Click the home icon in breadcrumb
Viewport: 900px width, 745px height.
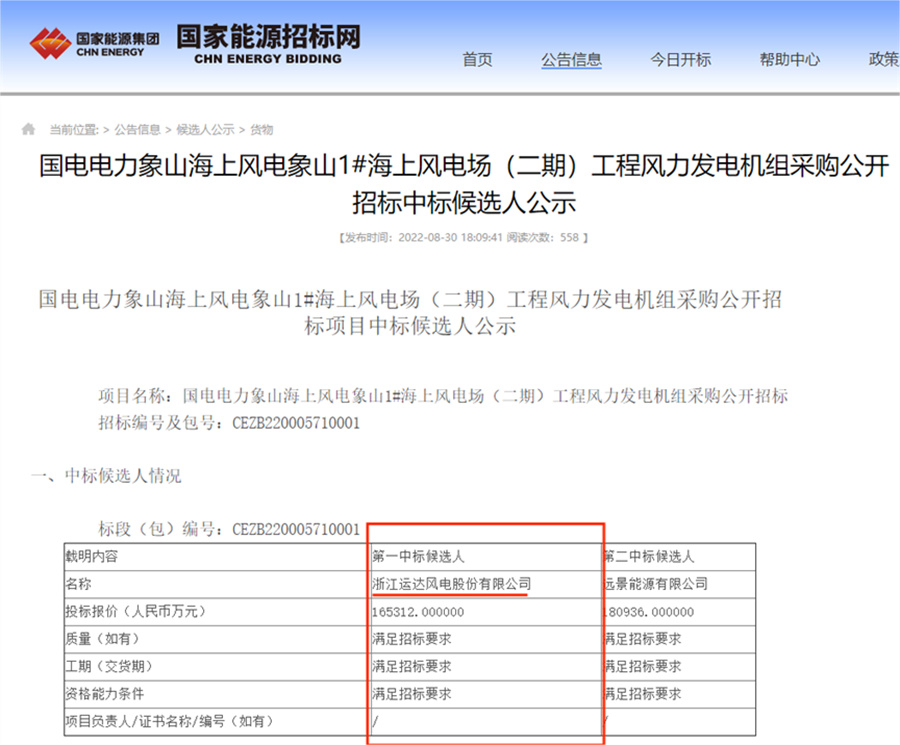(x=28, y=129)
